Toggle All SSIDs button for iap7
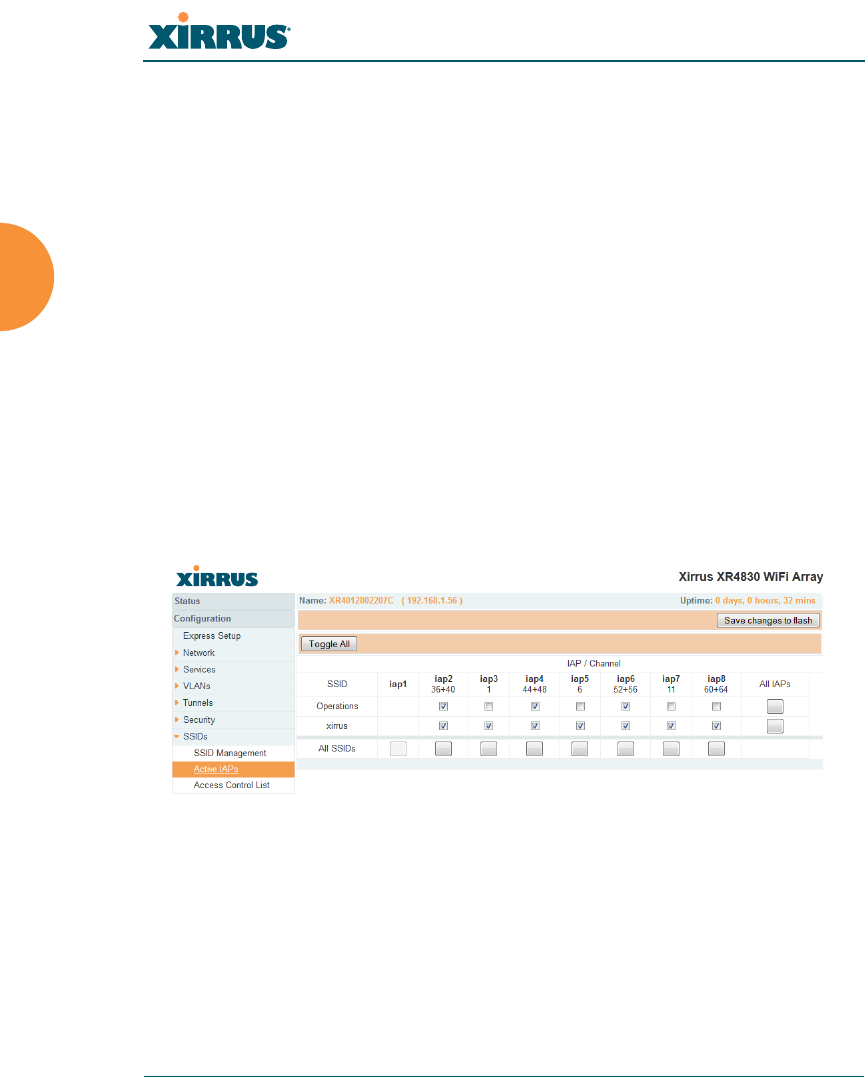 [671, 749]
